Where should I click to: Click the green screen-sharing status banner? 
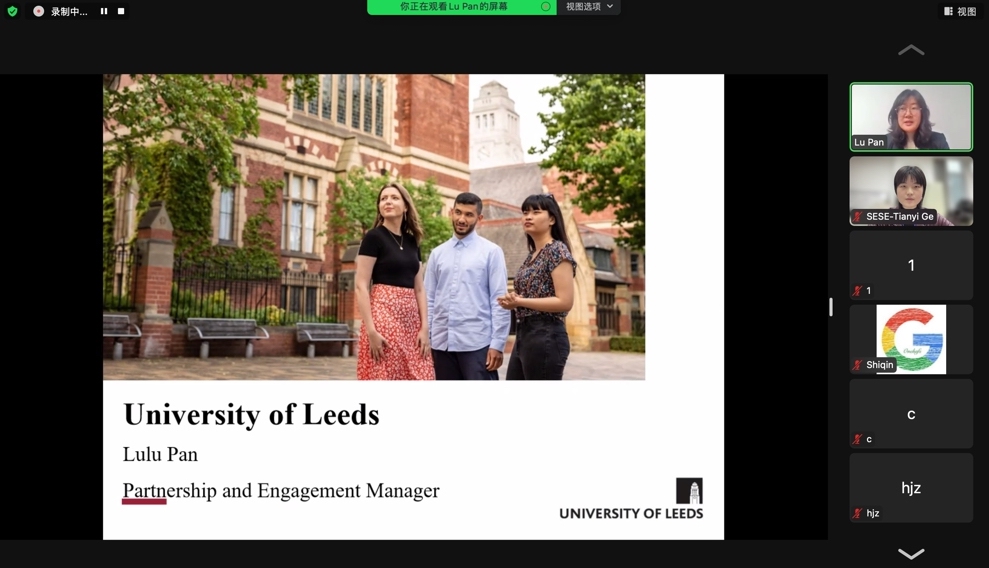click(462, 7)
